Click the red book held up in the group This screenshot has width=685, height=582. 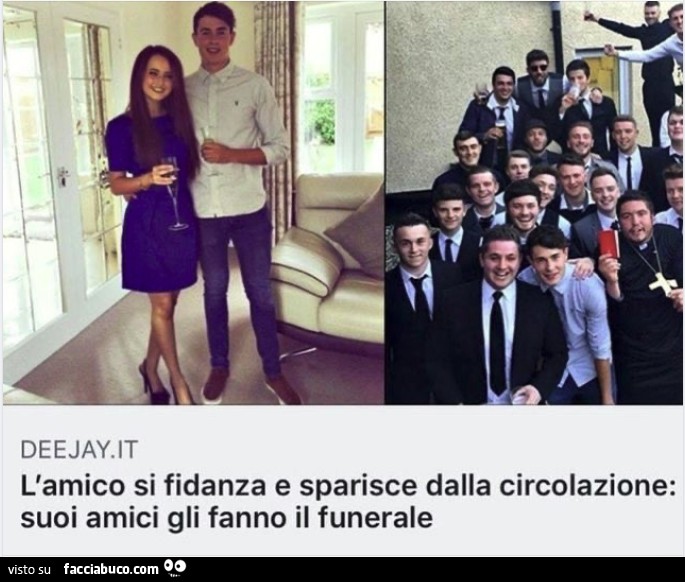(609, 244)
